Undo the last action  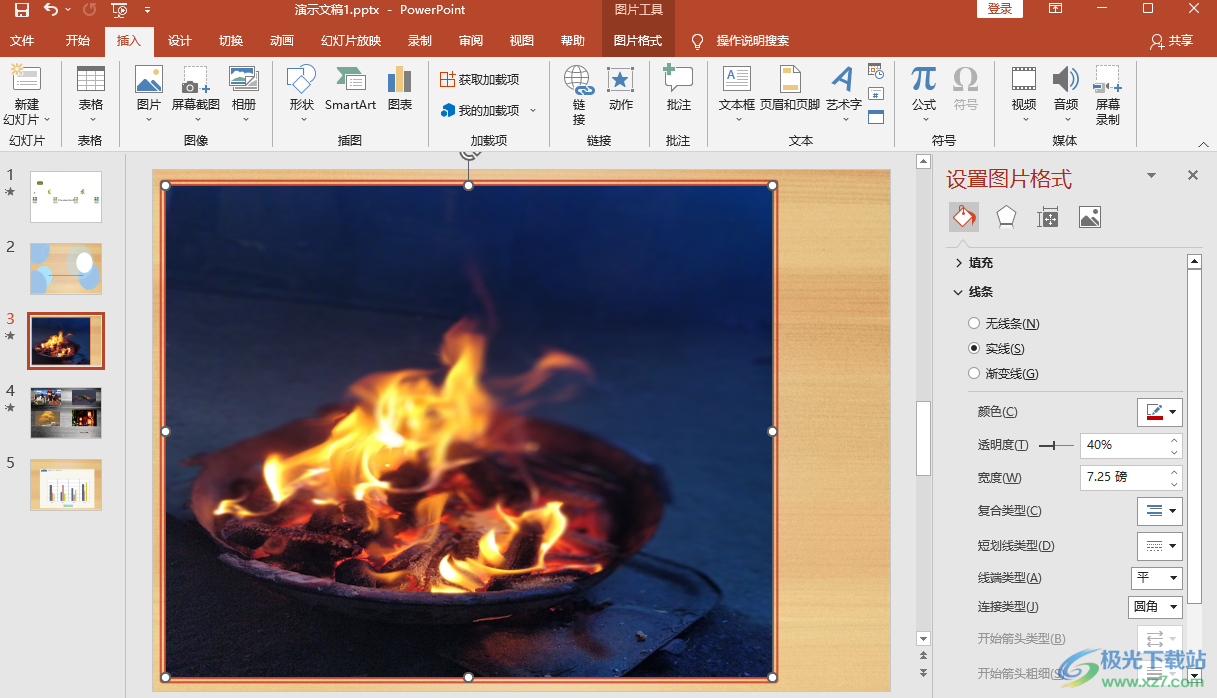point(51,10)
